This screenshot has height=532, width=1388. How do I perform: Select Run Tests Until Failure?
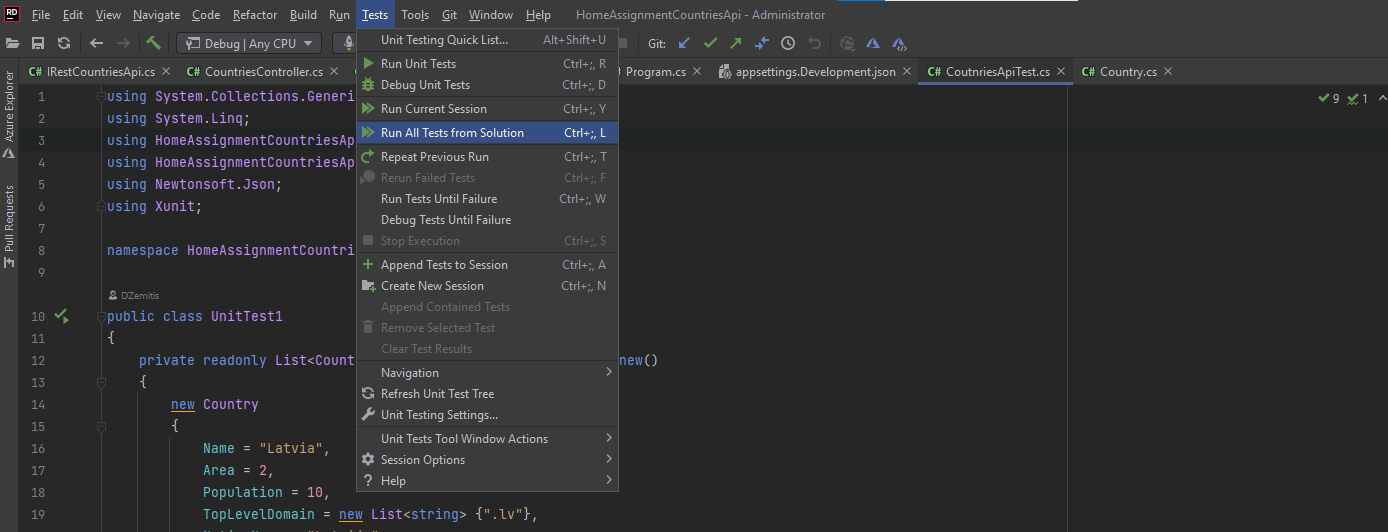[x=487, y=199]
